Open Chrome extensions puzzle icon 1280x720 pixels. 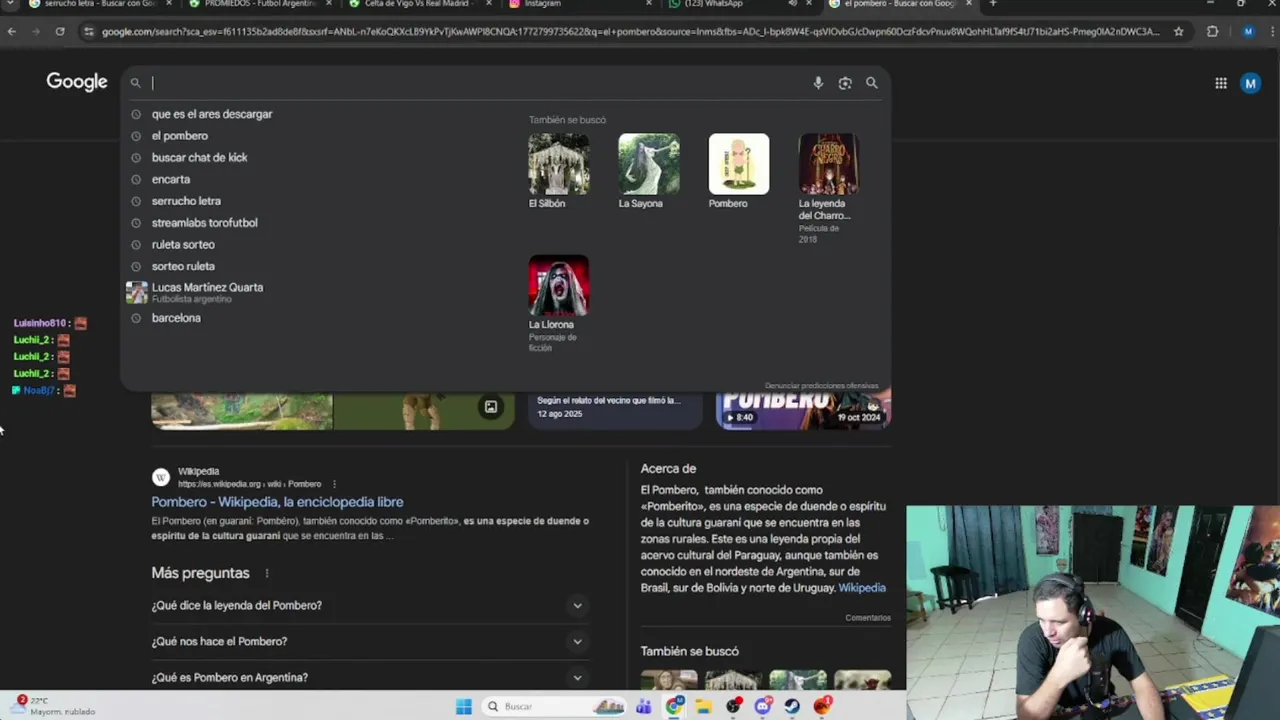tap(1212, 31)
